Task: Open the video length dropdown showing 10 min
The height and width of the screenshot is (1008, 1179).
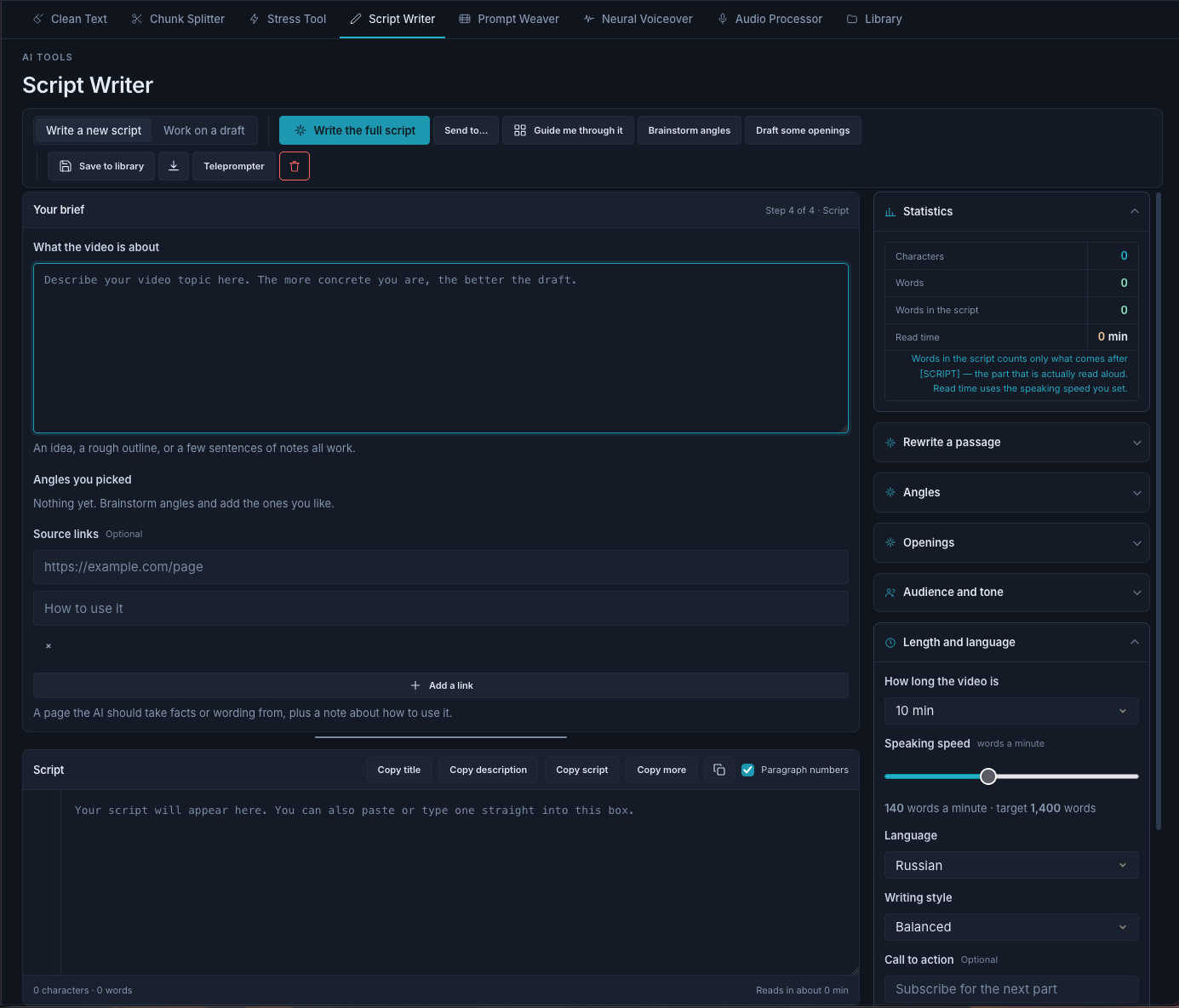Action: [x=1011, y=711]
